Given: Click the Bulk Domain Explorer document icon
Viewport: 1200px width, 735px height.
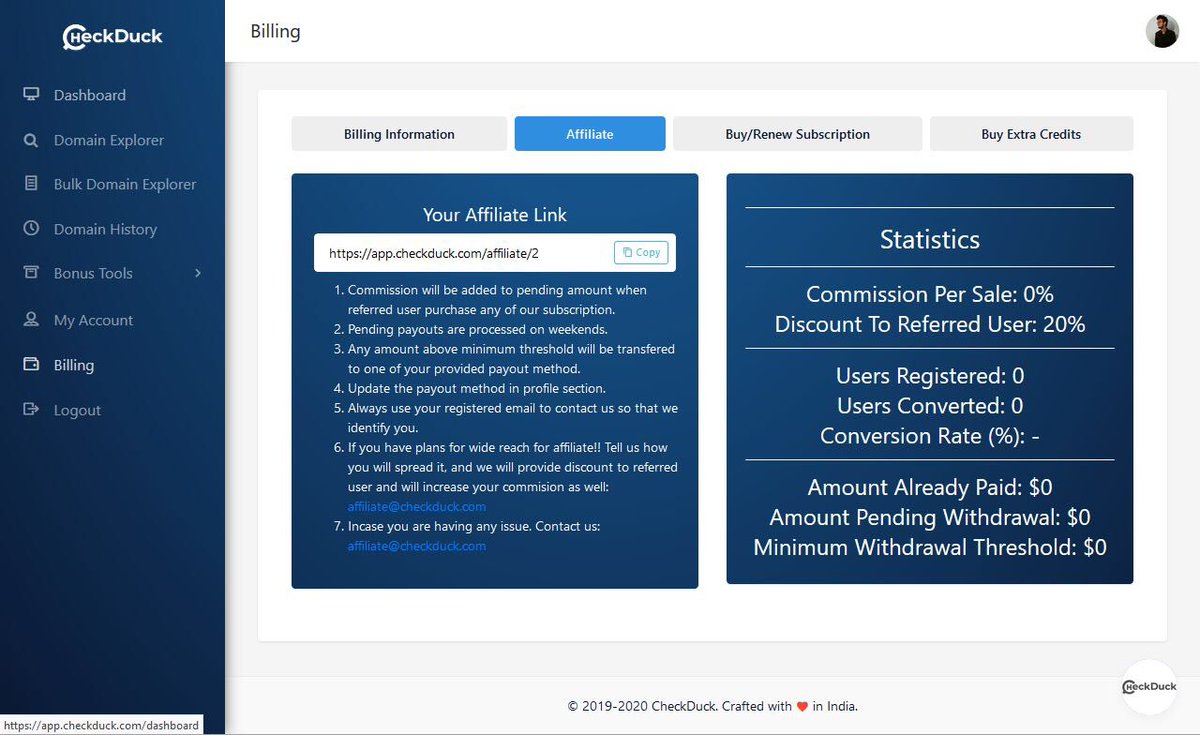Looking at the screenshot, I should [31, 184].
